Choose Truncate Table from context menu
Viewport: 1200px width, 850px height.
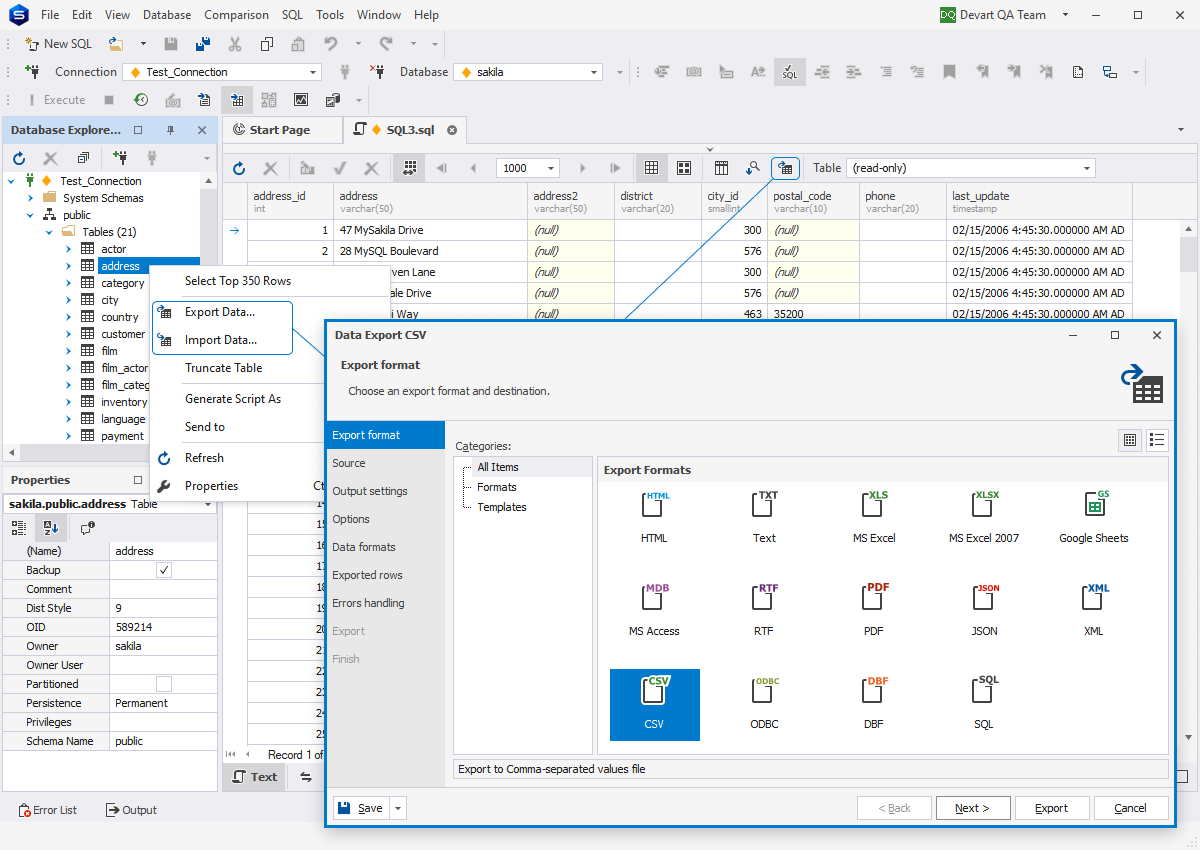pyautogui.click(x=223, y=368)
